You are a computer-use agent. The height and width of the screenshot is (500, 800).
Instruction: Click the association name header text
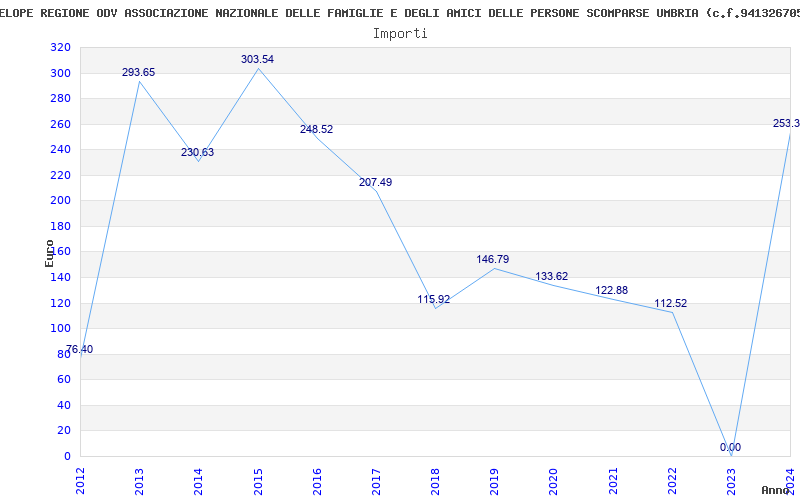coord(400,14)
